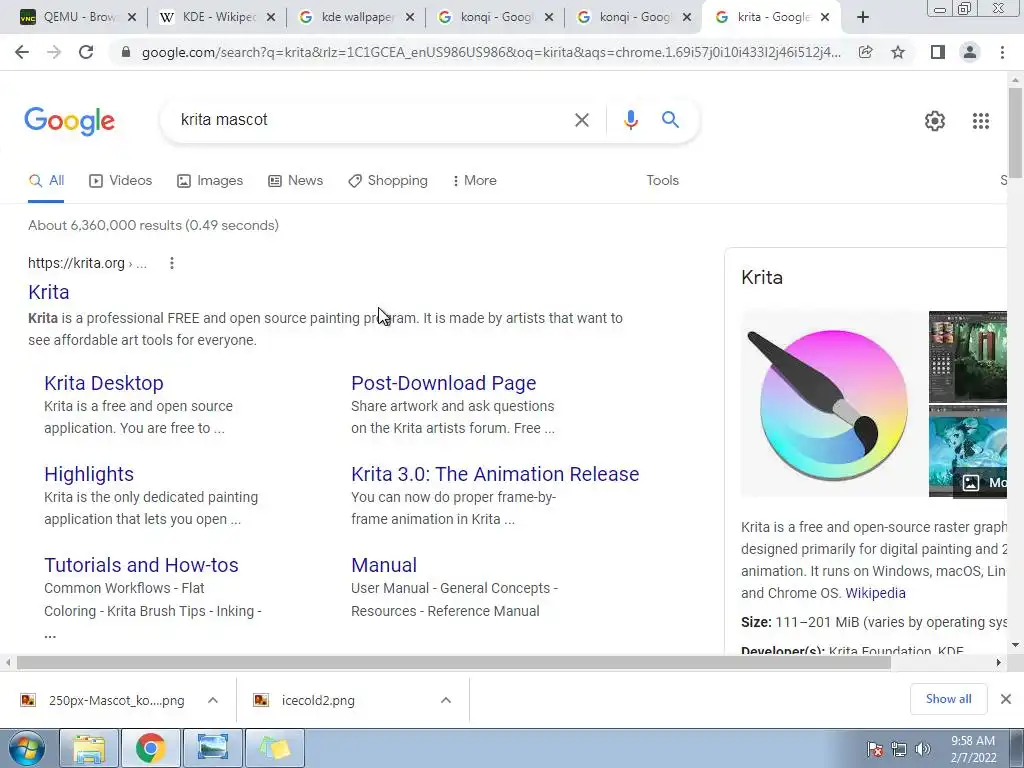Open the Post-Download Page link
Viewport: 1024px width, 768px height.
tap(443, 383)
